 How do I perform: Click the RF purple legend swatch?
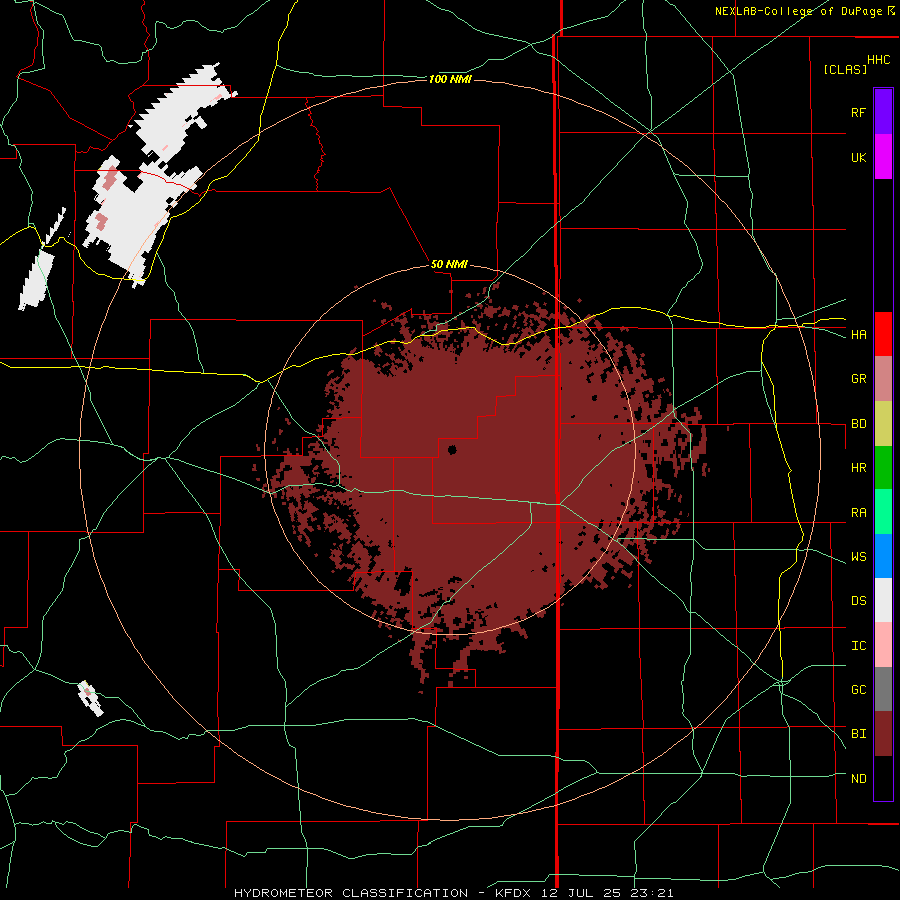883,112
